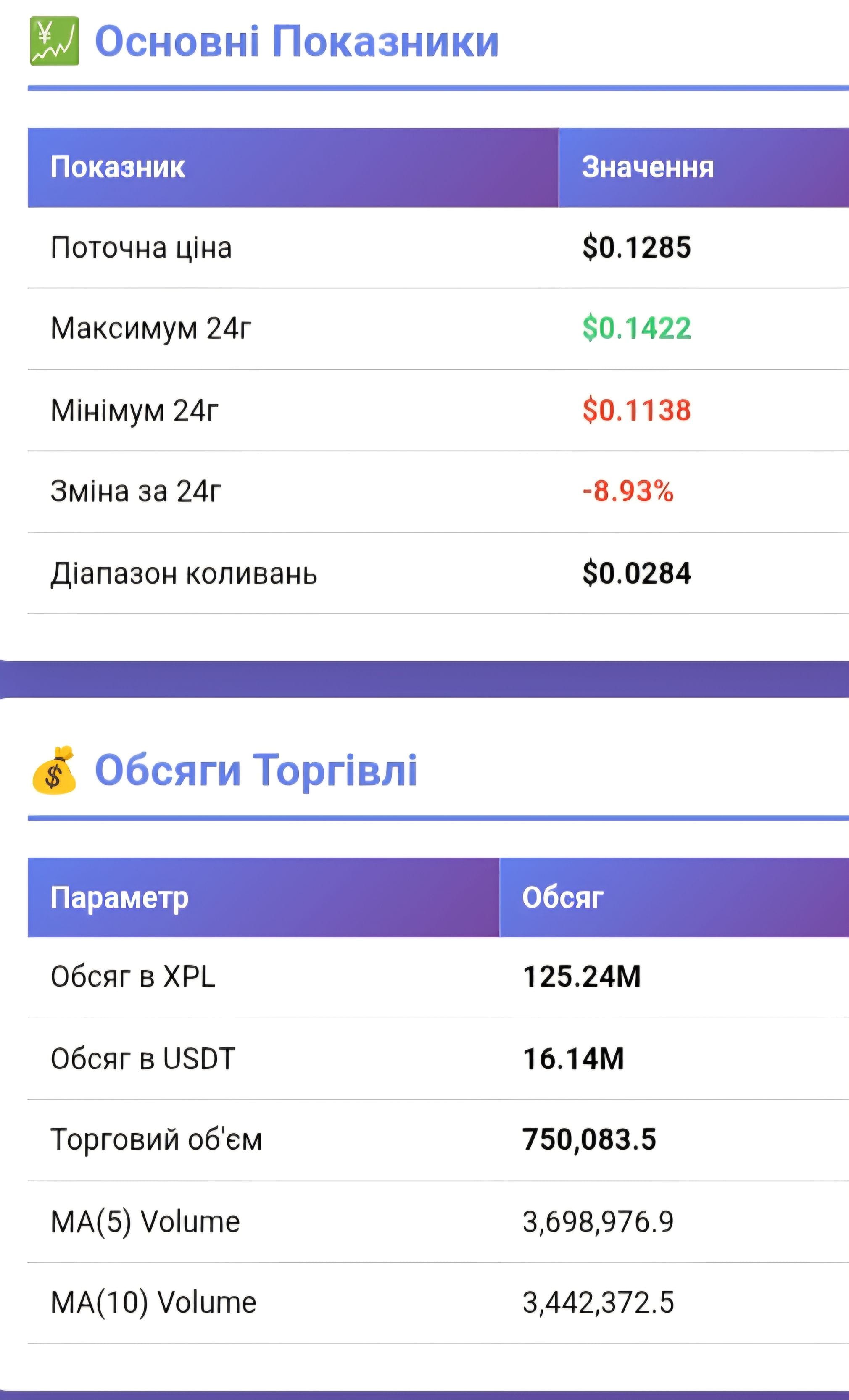Select the current price value $0.1285

[x=636, y=248]
